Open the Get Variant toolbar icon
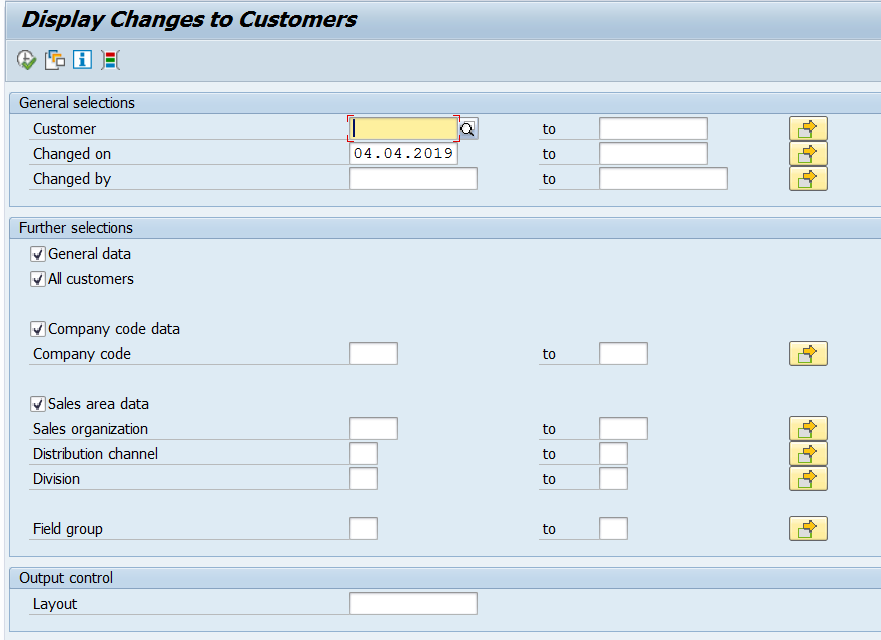This screenshot has height=640, width=881. (x=54, y=60)
